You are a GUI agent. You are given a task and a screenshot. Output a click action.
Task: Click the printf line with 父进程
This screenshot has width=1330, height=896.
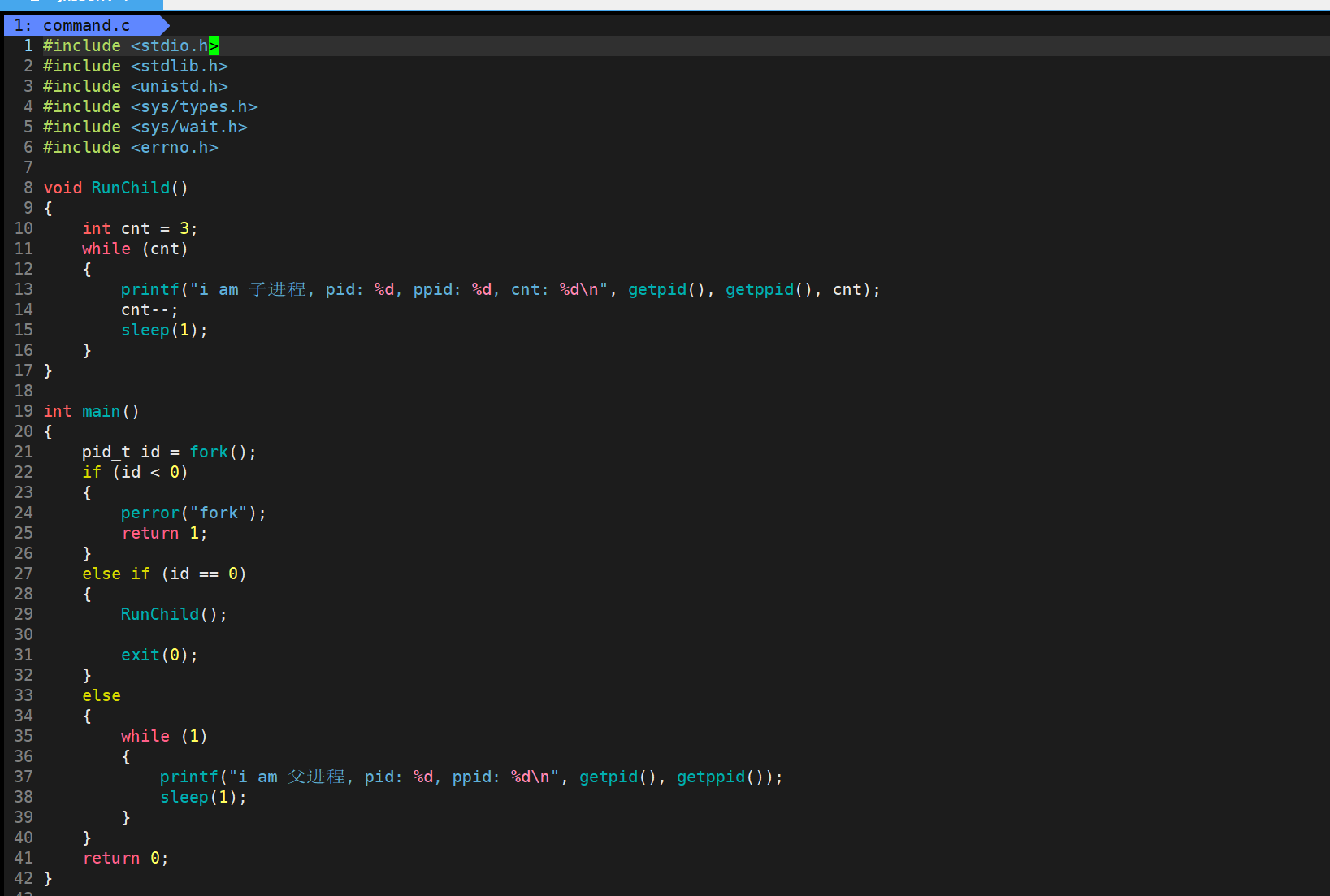click(471, 777)
